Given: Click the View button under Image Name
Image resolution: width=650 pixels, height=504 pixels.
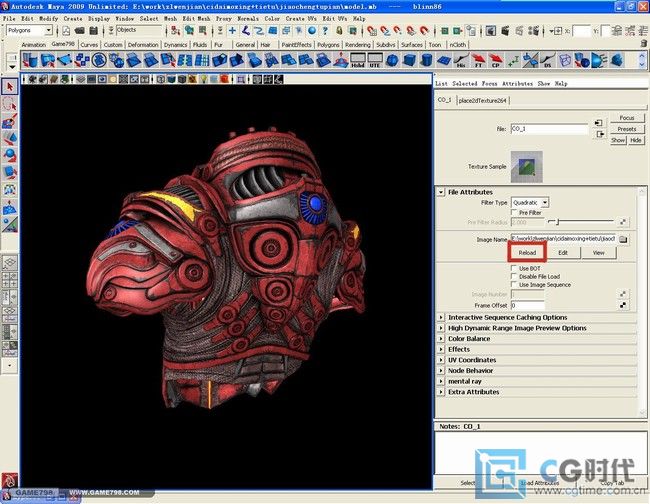Looking at the screenshot, I should pyautogui.click(x=599, y=252).
